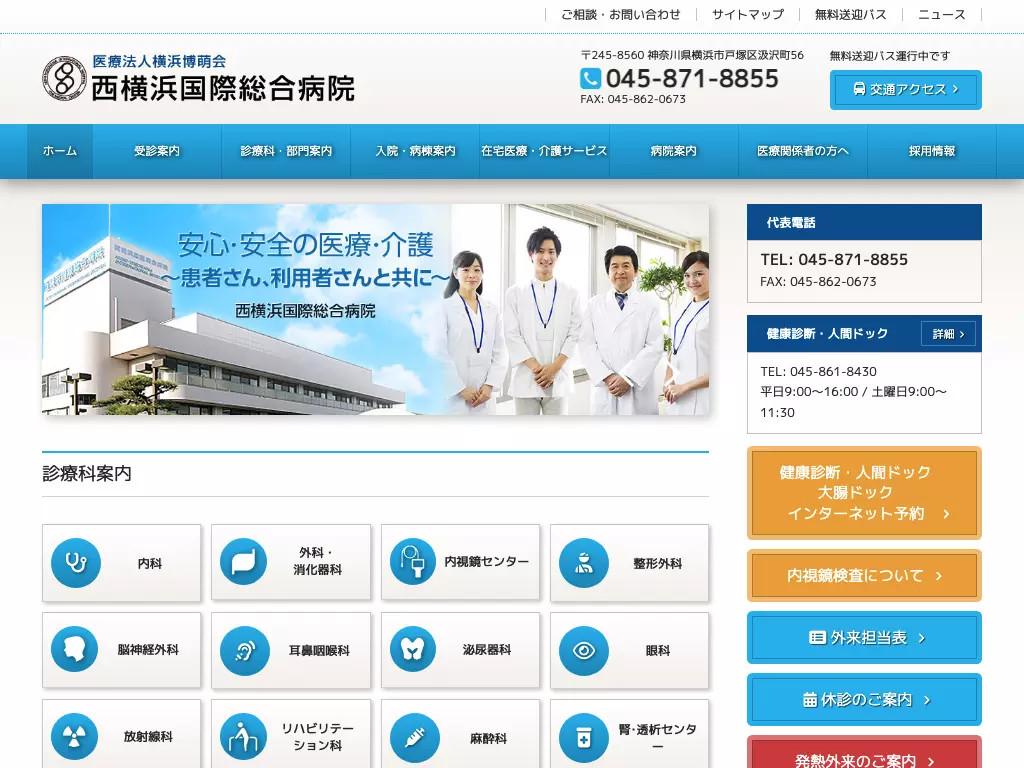Click the syringe icon for 麻酔科
This screenshot has width=1024, height=768.
coord(414,738)
